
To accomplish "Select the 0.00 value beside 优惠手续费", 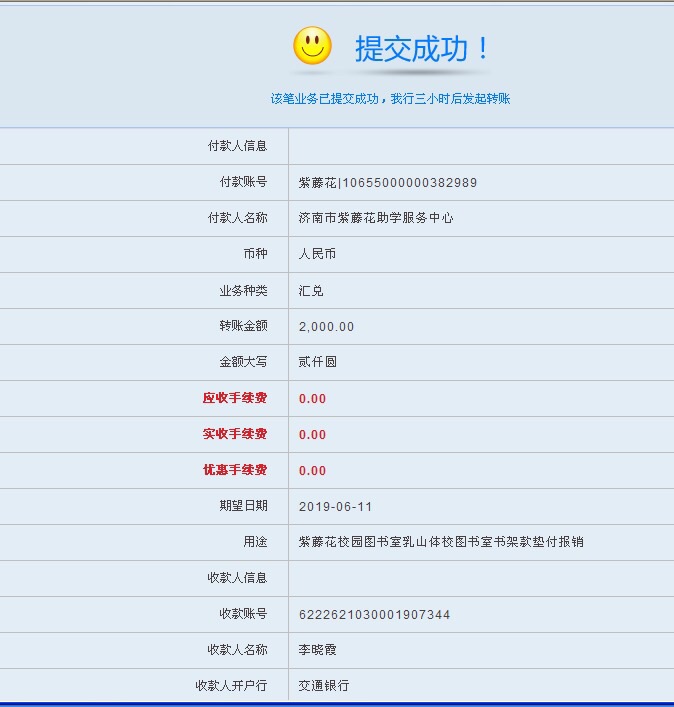I will [312, 471].
